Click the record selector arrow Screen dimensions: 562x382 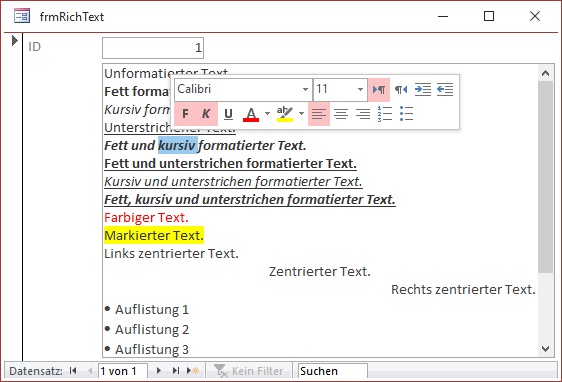point(14,40)
